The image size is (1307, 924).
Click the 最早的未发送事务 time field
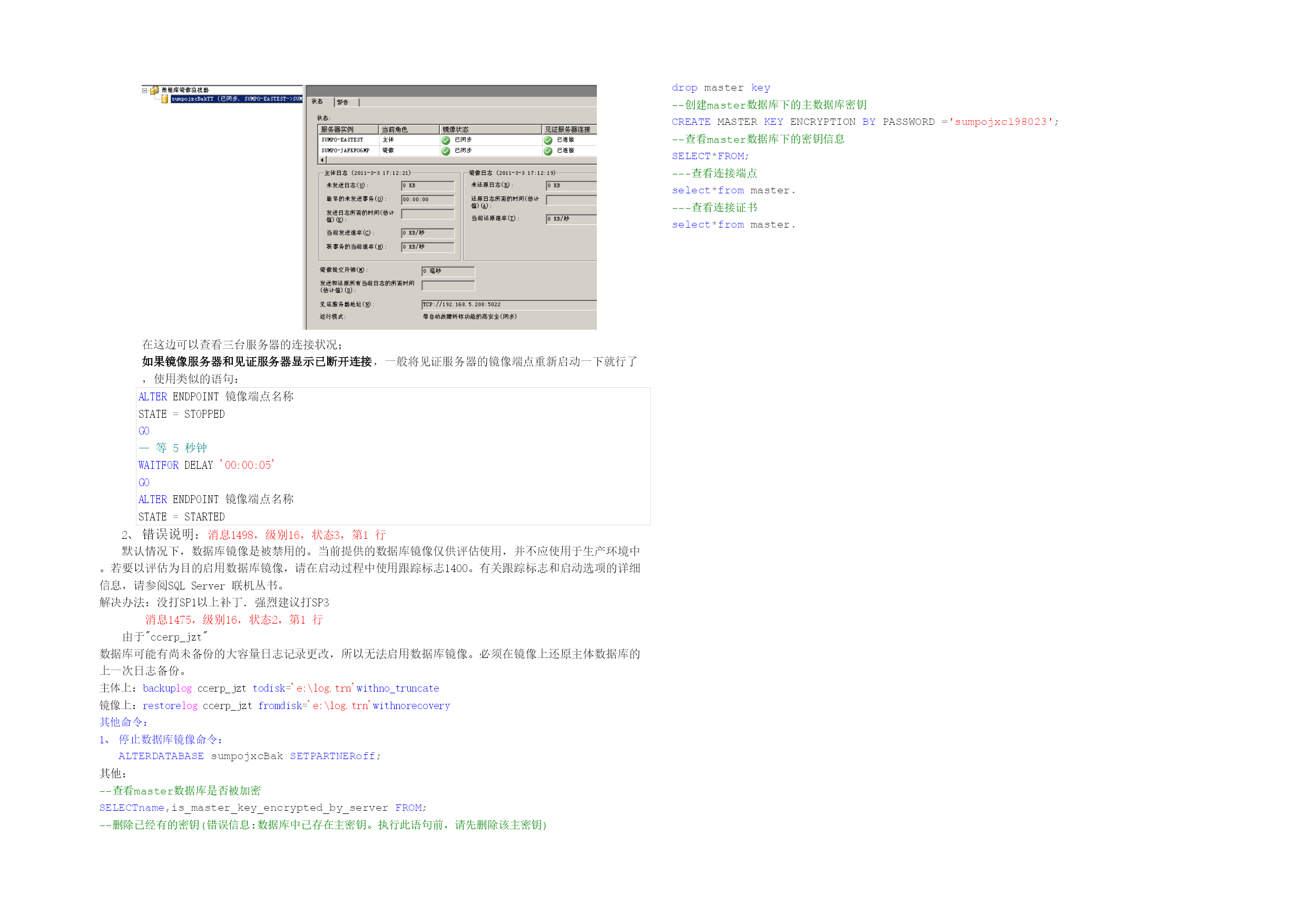coord(428,200)
